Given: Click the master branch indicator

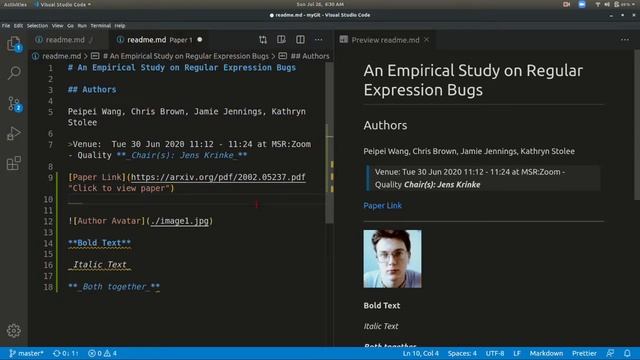Looking at the screenshot, I should tap(26, 353).
